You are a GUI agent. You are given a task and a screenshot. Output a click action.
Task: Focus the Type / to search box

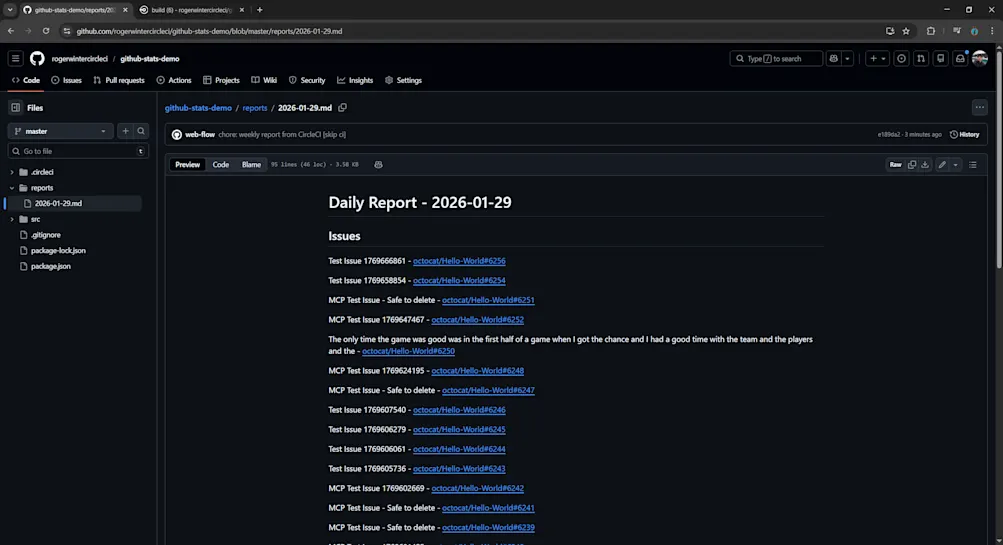coord(776,58)
